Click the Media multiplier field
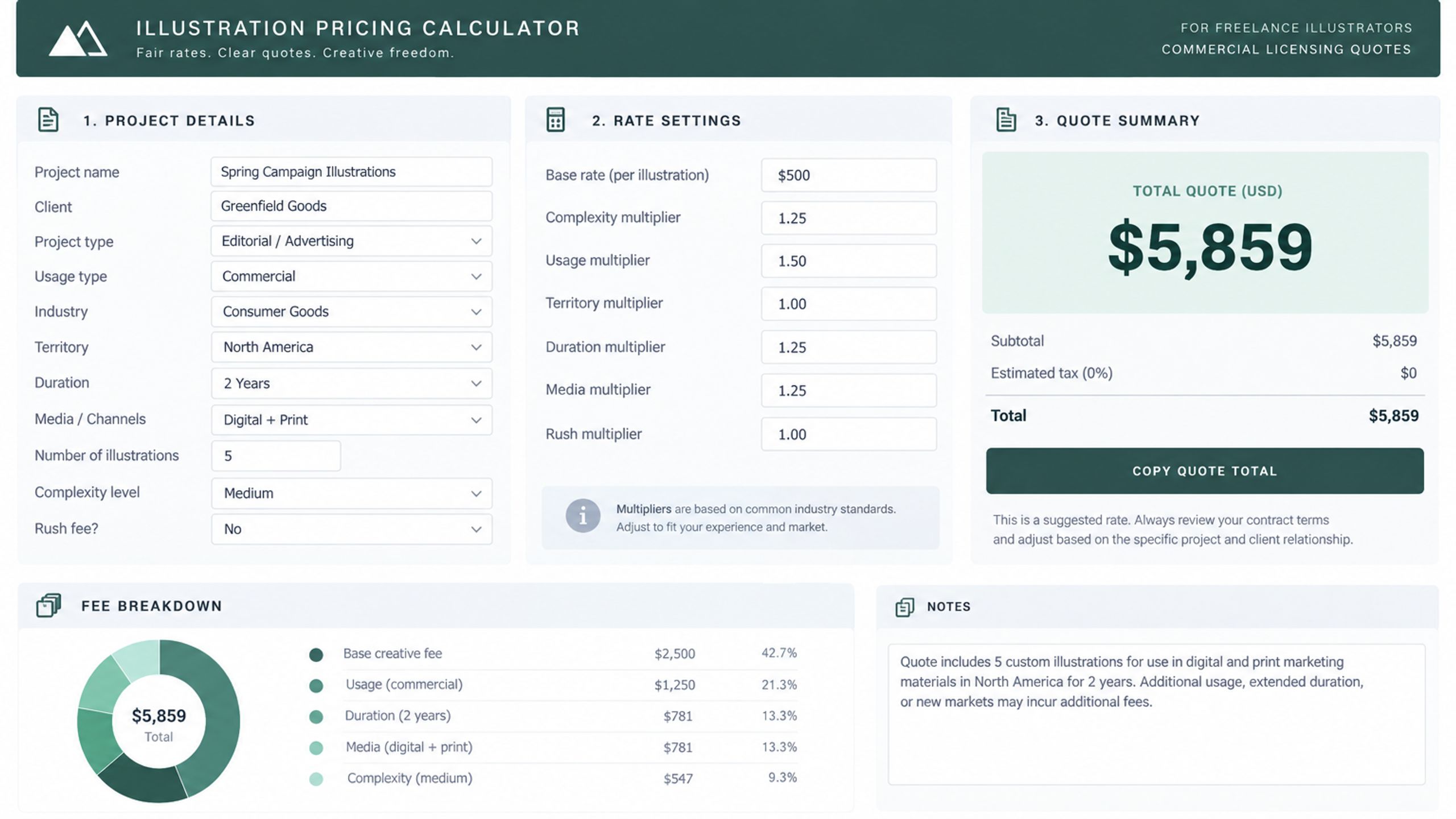Image resolution: width=1456 pixels, height=819 pixels. [x=849, y=390]
